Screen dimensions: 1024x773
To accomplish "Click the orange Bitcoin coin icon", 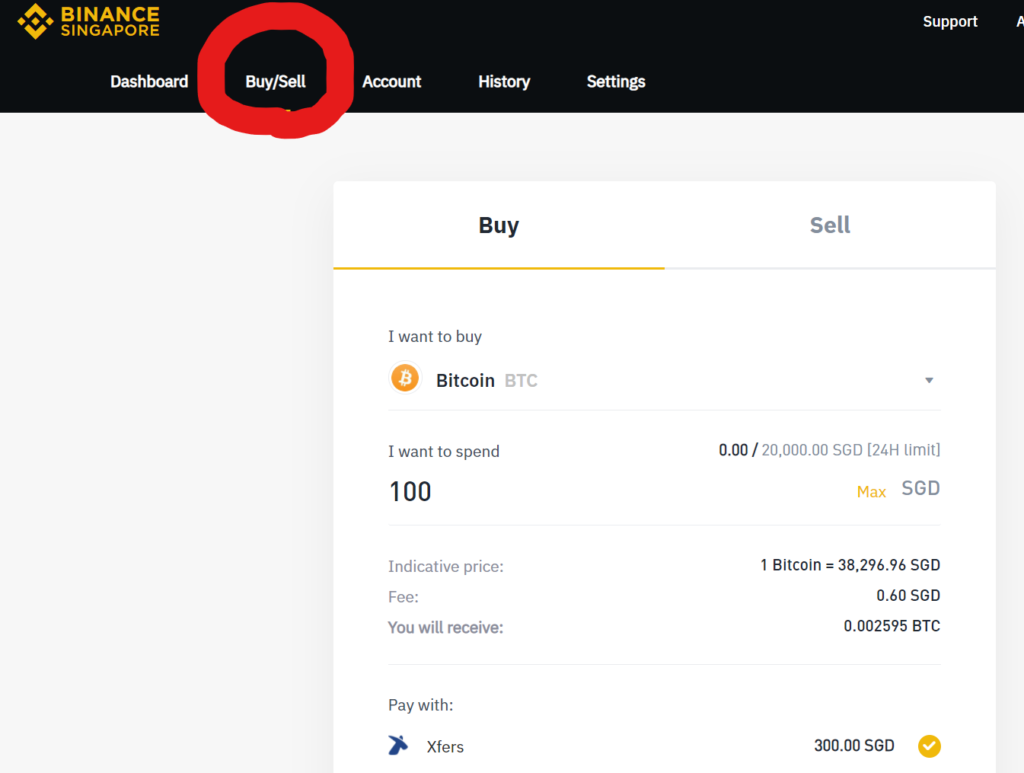I will [405, 378].
